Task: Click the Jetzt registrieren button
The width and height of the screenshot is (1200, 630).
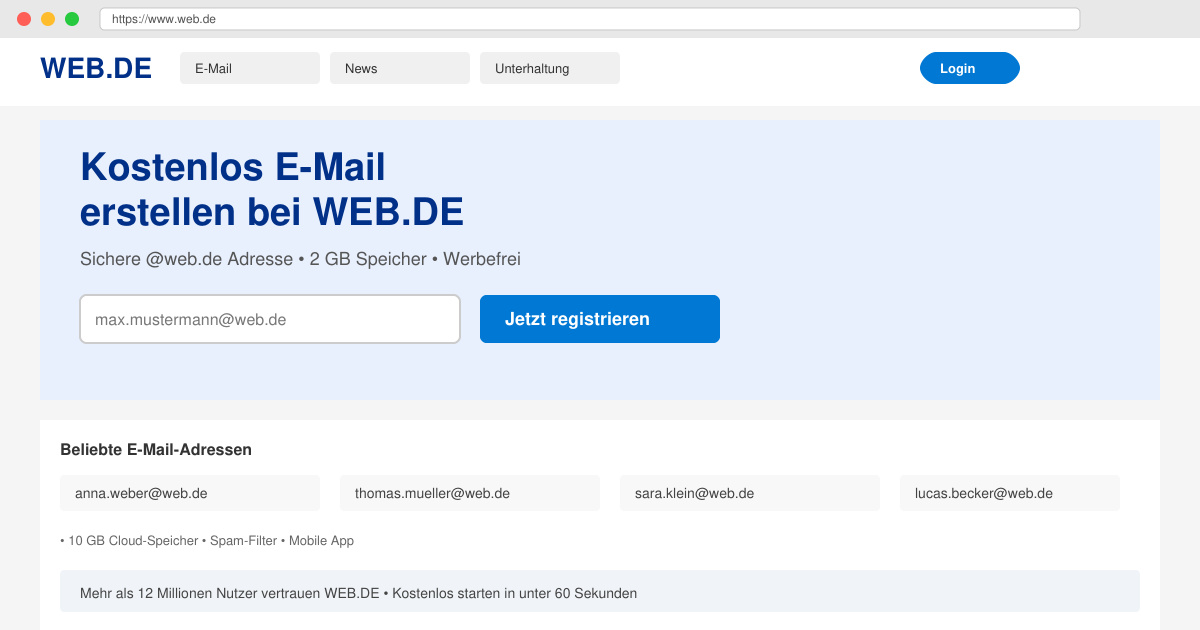Action: pyautogui.click(x=600, y=319)
